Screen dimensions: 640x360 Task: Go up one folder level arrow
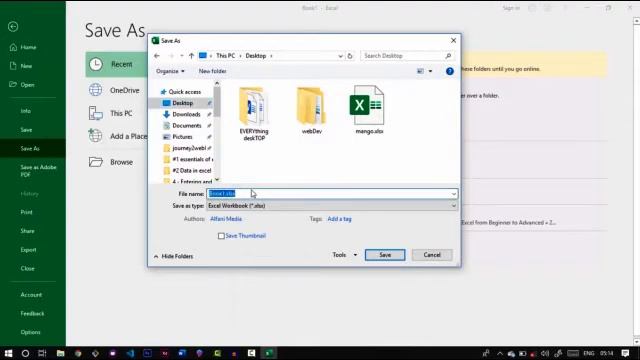191,56
